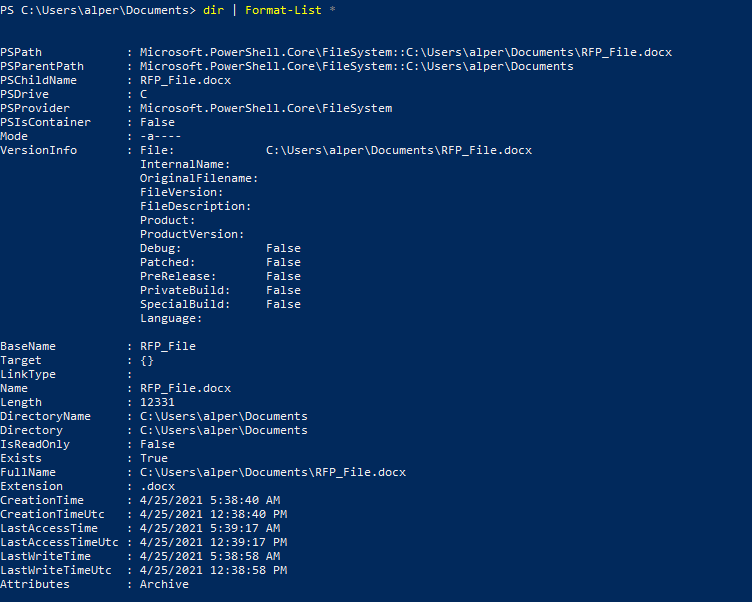Click the Exists value True
Screen dimensions: 752x602
153,458
